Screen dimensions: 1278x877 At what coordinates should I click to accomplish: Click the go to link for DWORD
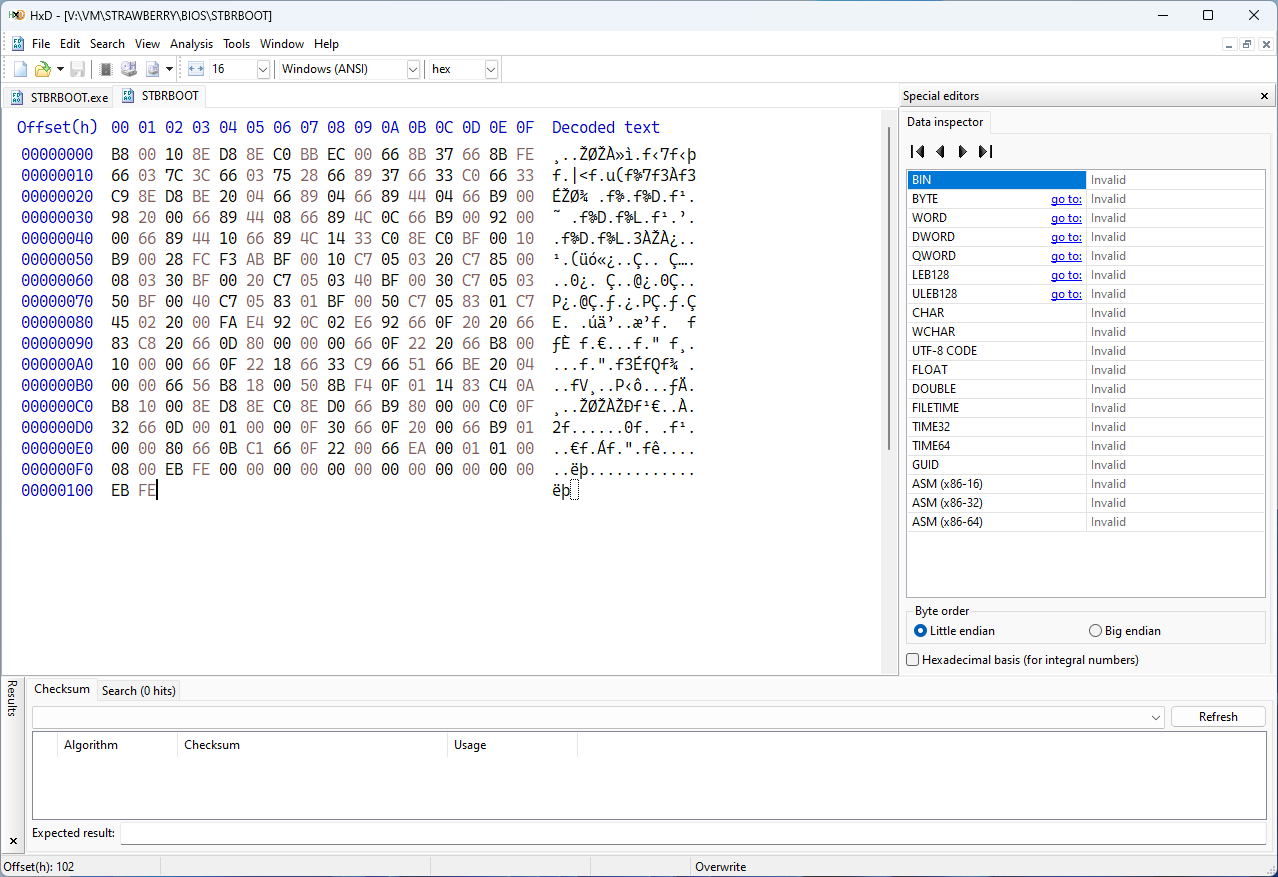[x=1065, y=237]
